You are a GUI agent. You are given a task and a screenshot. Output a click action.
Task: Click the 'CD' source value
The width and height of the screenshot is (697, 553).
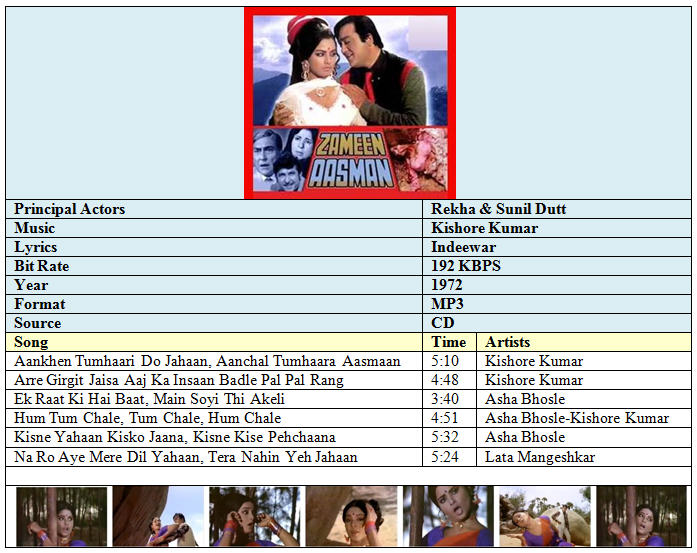pos(443,323)
